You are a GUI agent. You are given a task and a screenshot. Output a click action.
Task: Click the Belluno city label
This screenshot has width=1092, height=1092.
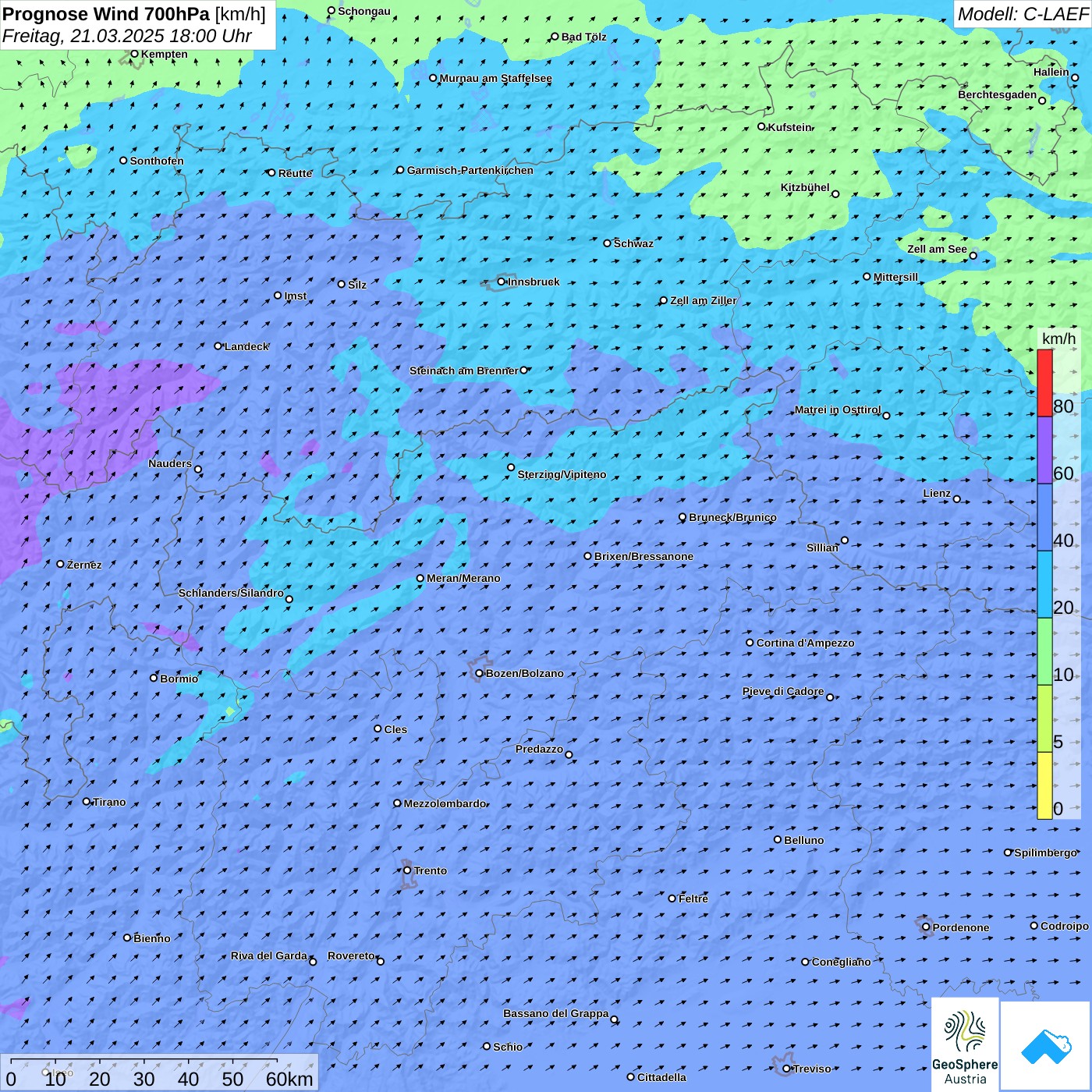804,840
